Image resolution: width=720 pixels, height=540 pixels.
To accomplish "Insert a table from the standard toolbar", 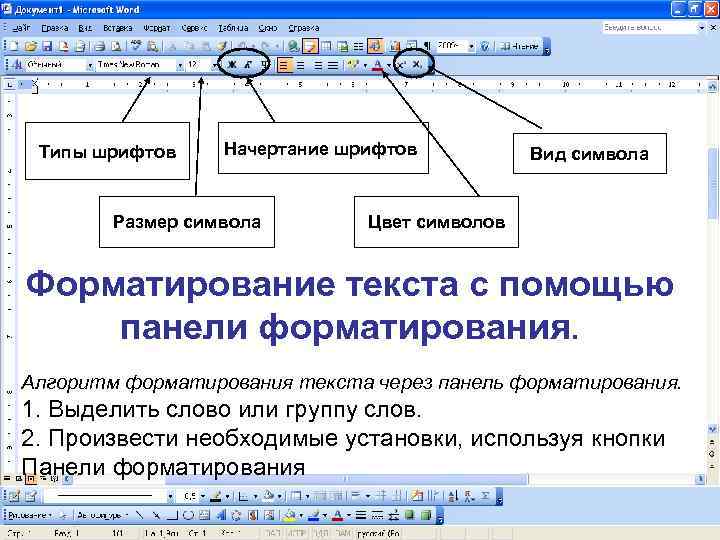I will (326, 46).
